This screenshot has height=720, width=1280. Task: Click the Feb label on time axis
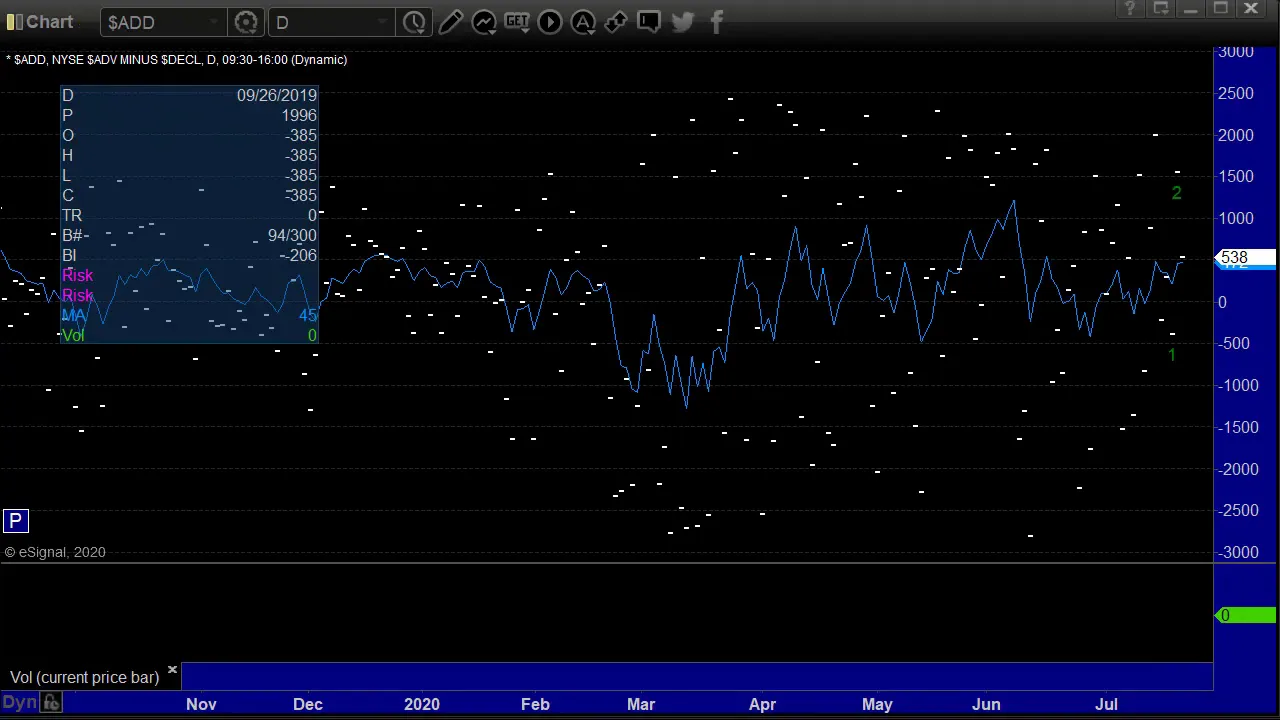535,704
